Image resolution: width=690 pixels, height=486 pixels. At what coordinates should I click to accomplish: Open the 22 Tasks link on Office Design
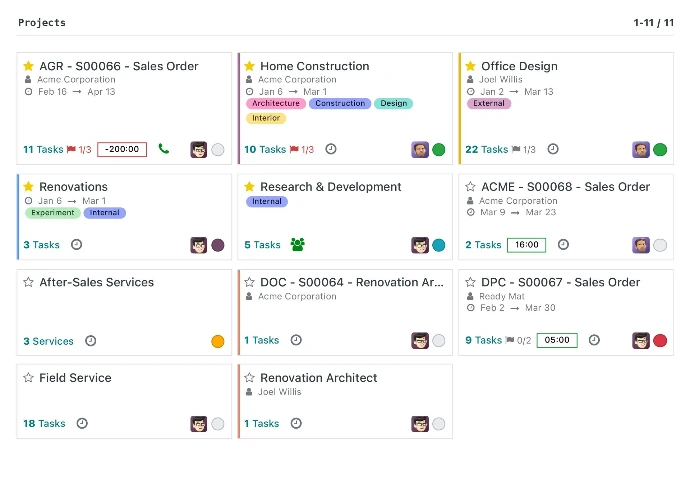point(486,150)
